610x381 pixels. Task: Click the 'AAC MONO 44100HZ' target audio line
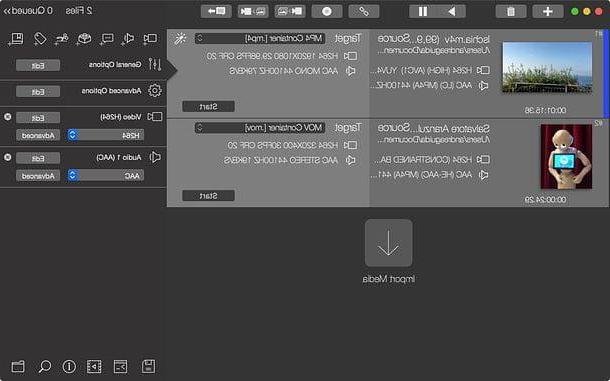[x=284, y=71]
